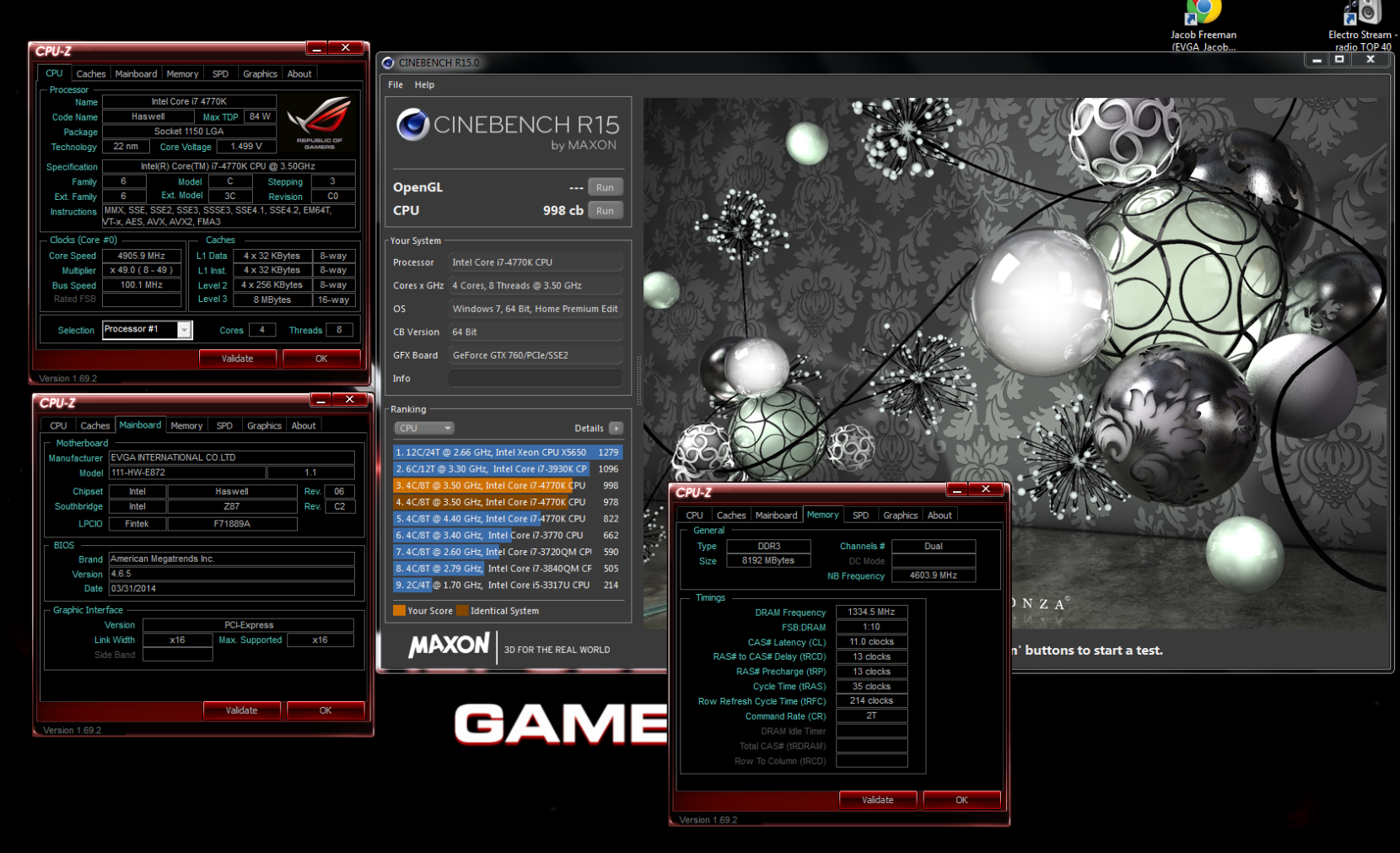Click the Specification field i7-4770K 3.50GHz
This screenshot has height=853, width=1400.
coord(229,166)
